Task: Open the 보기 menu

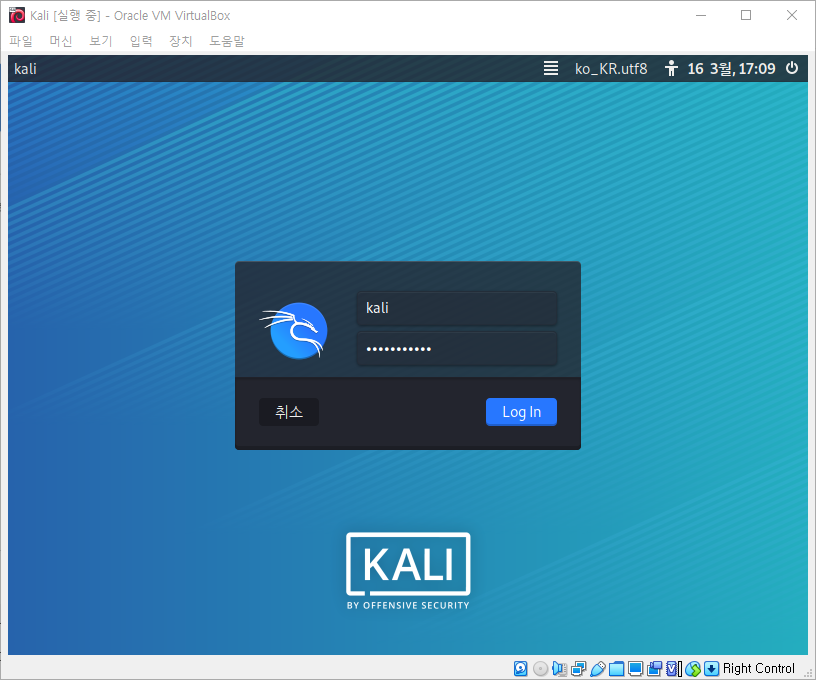Action: pos(100,41)
